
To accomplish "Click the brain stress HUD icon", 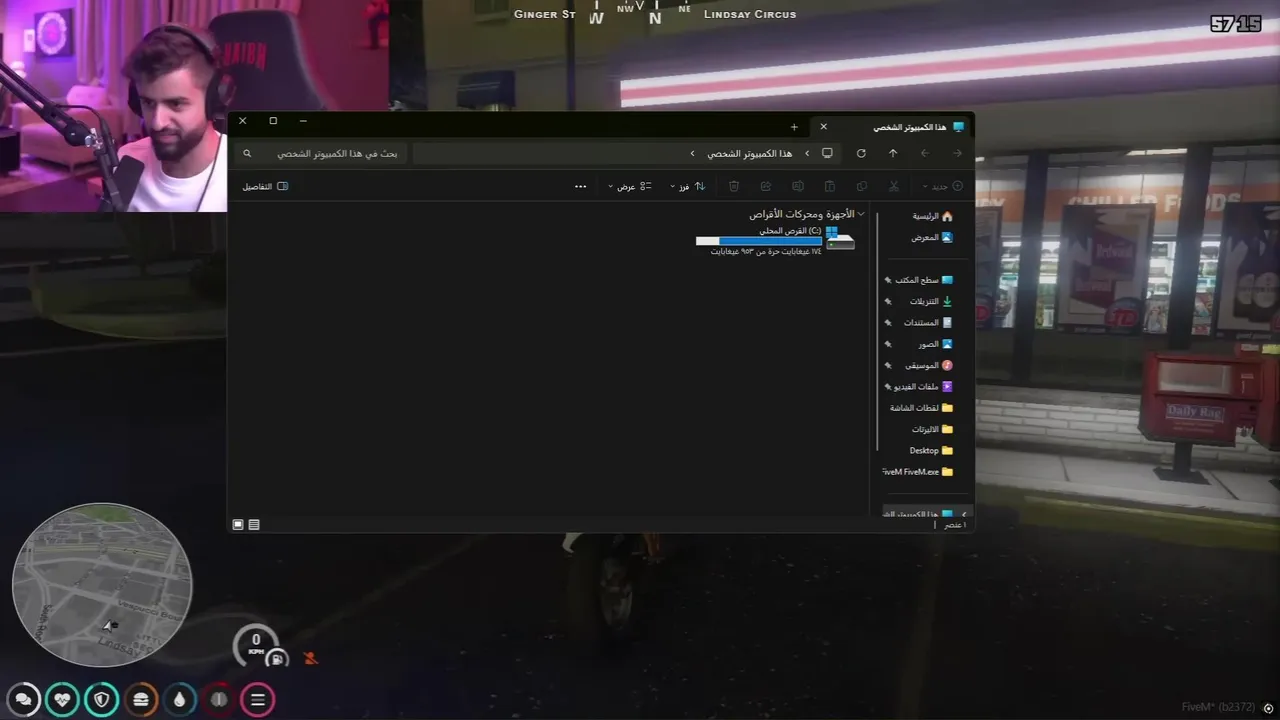I will click(x=219, y=700).
